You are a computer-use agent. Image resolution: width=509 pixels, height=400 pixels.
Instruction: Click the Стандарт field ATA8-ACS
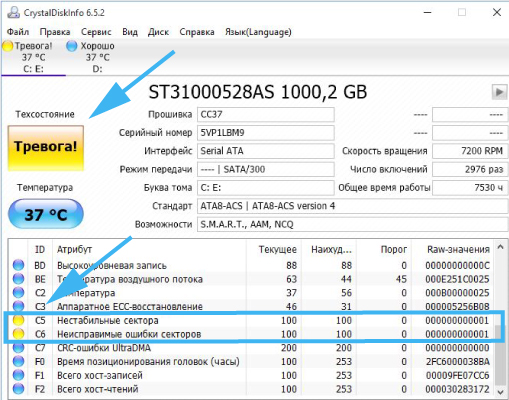click(x=352, y=206)
